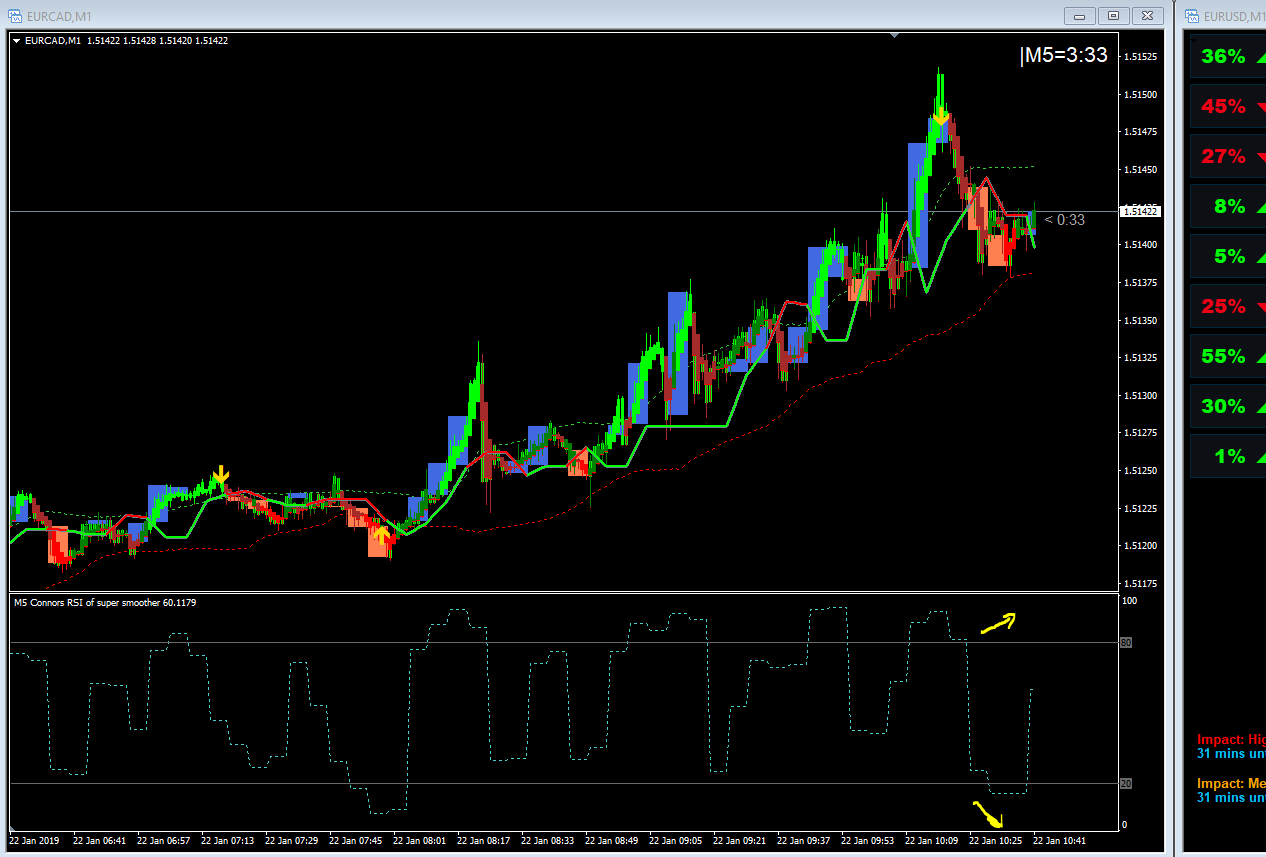Viewport: 1266px width, 857px height.
Task: Click the upward yellow arrow in RSI subwindow
Action: coord(998,623)
